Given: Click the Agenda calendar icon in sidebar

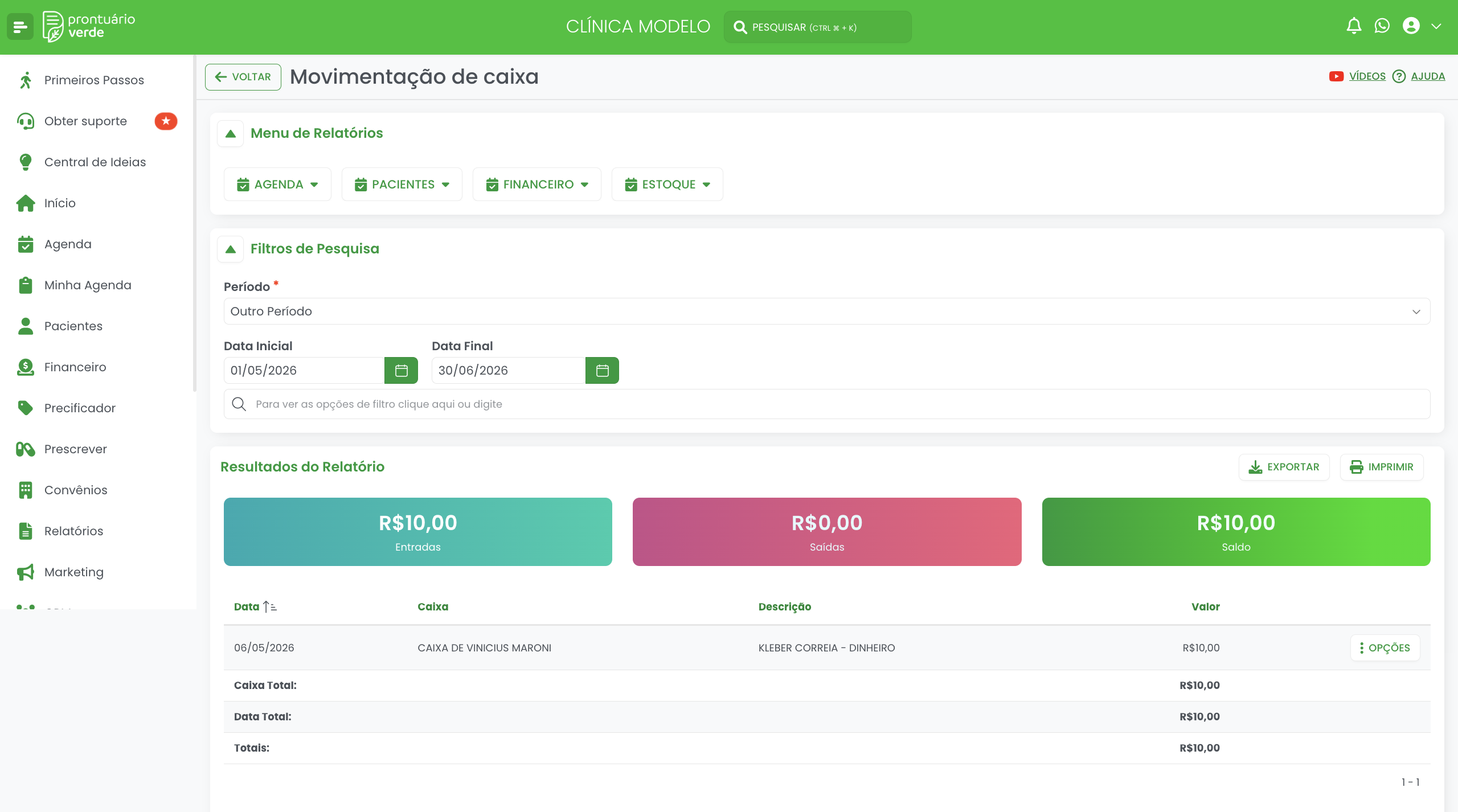Looking at the screenshot, I should coord(26,244).
